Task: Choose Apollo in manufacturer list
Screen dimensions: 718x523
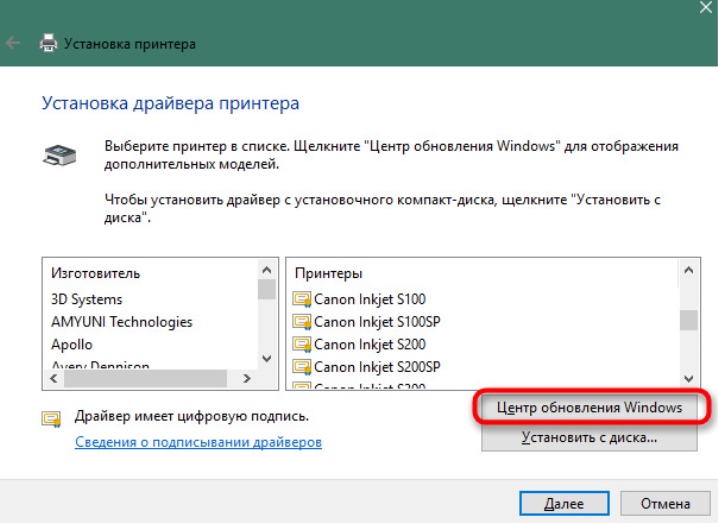Action: coord(71,344)
